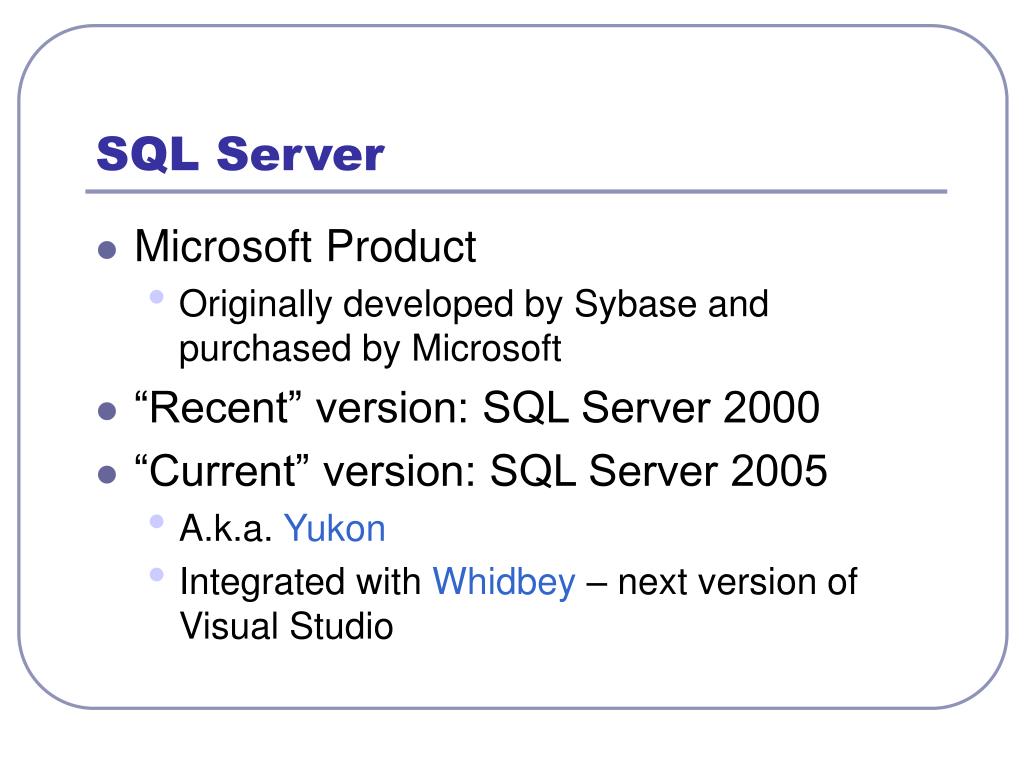Click the bullet beside Recent version line
Viewport: 1024px width, 768px height.
point(107,411)
